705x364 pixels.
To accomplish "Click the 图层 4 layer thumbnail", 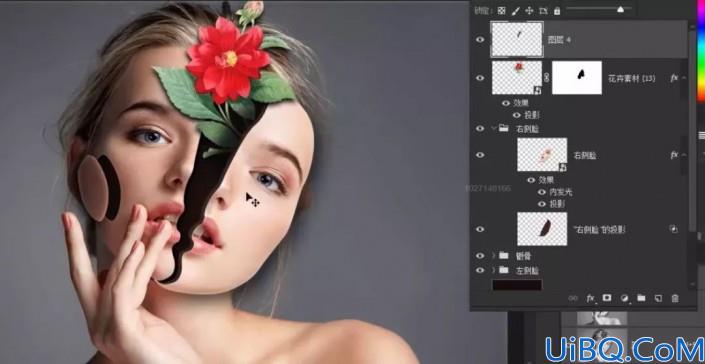I will pos(517,40).
